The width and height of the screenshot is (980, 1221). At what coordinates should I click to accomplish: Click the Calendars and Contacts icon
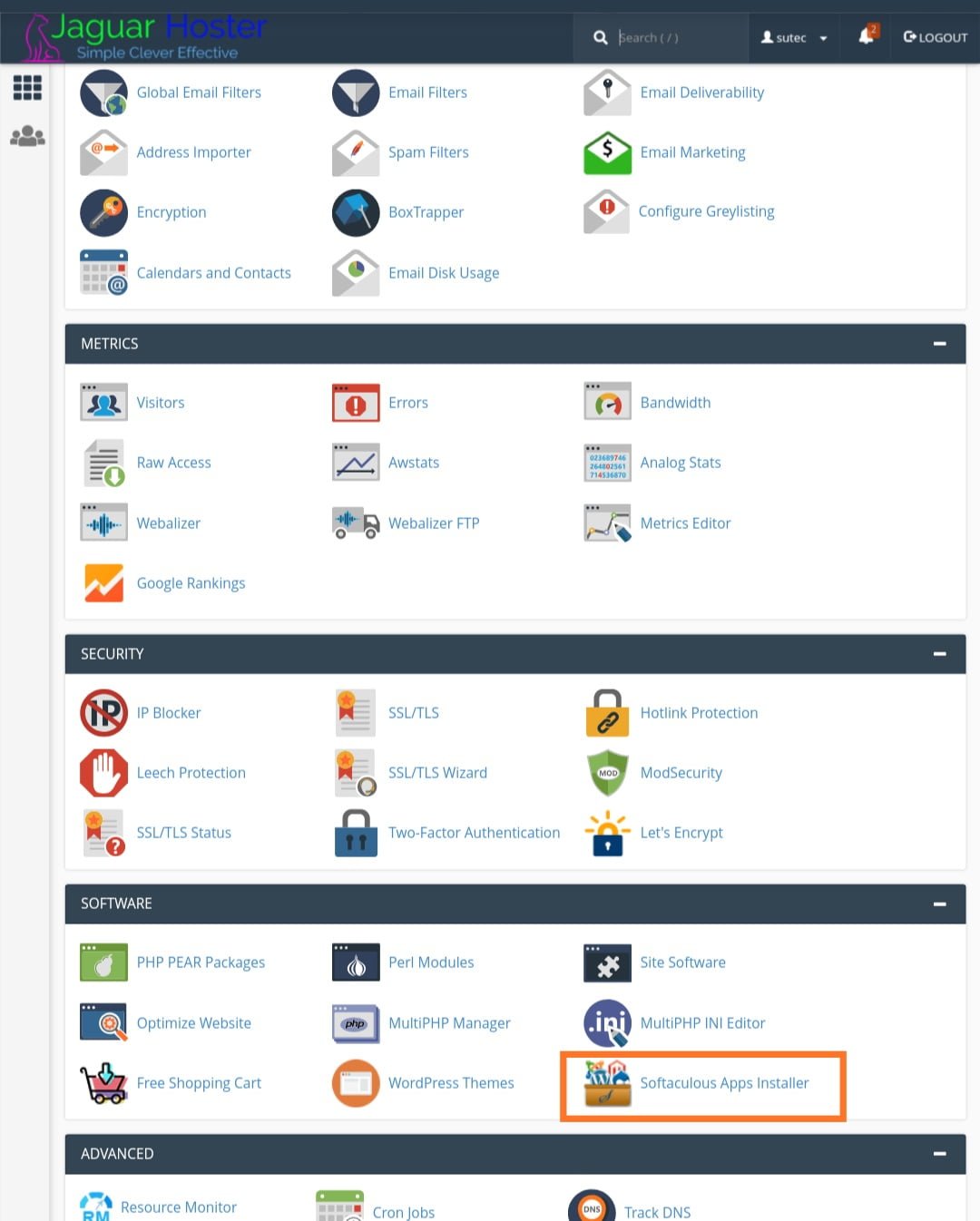(x=103, y=272)
